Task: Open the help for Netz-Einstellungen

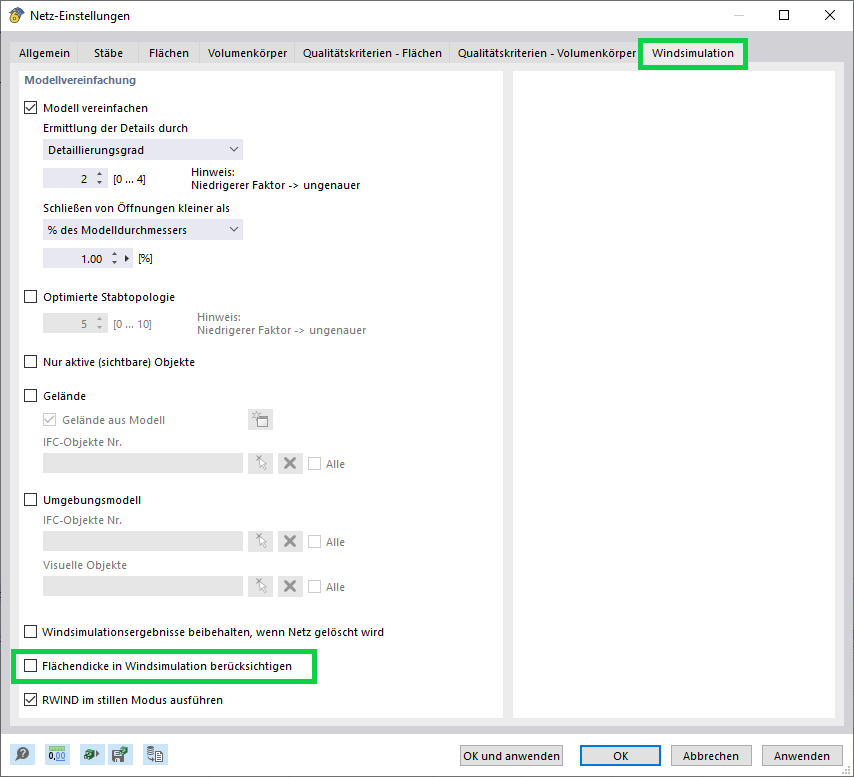Action: 21,755
